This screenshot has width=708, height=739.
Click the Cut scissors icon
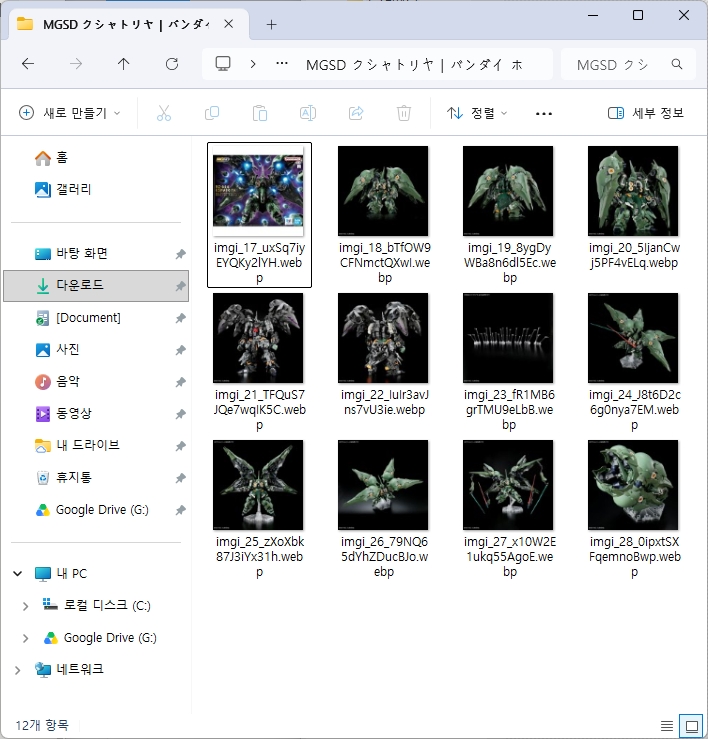click(164, 113)
